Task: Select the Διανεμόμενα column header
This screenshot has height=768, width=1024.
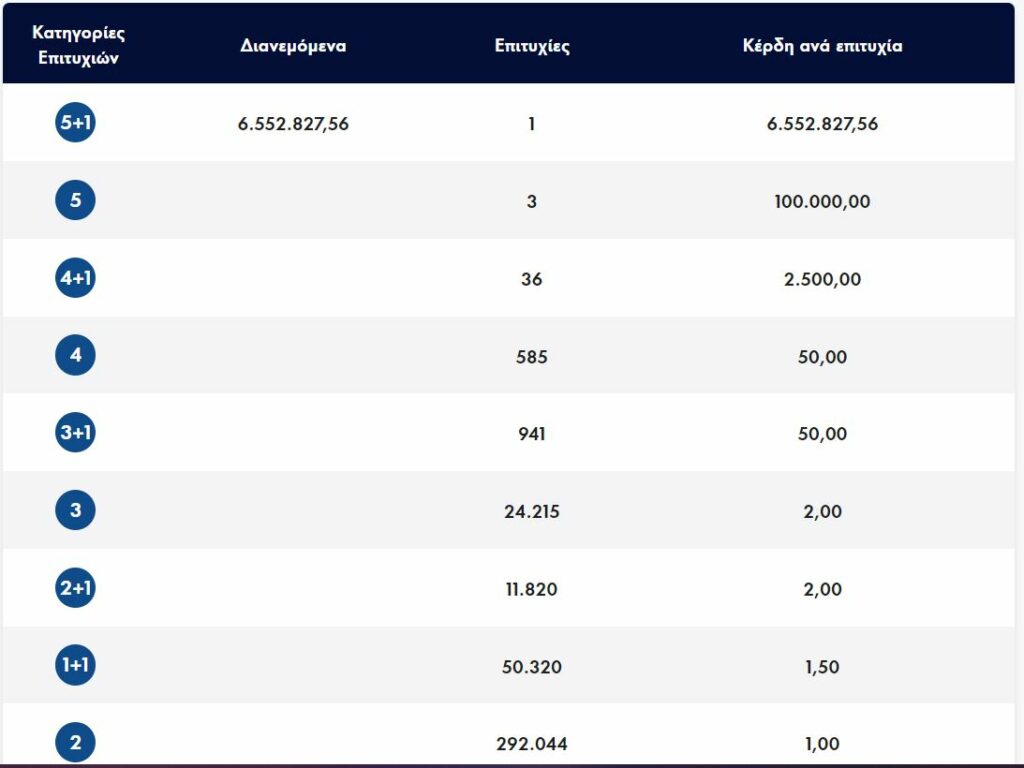Action: pyautogui.click(x=293, y=46)
